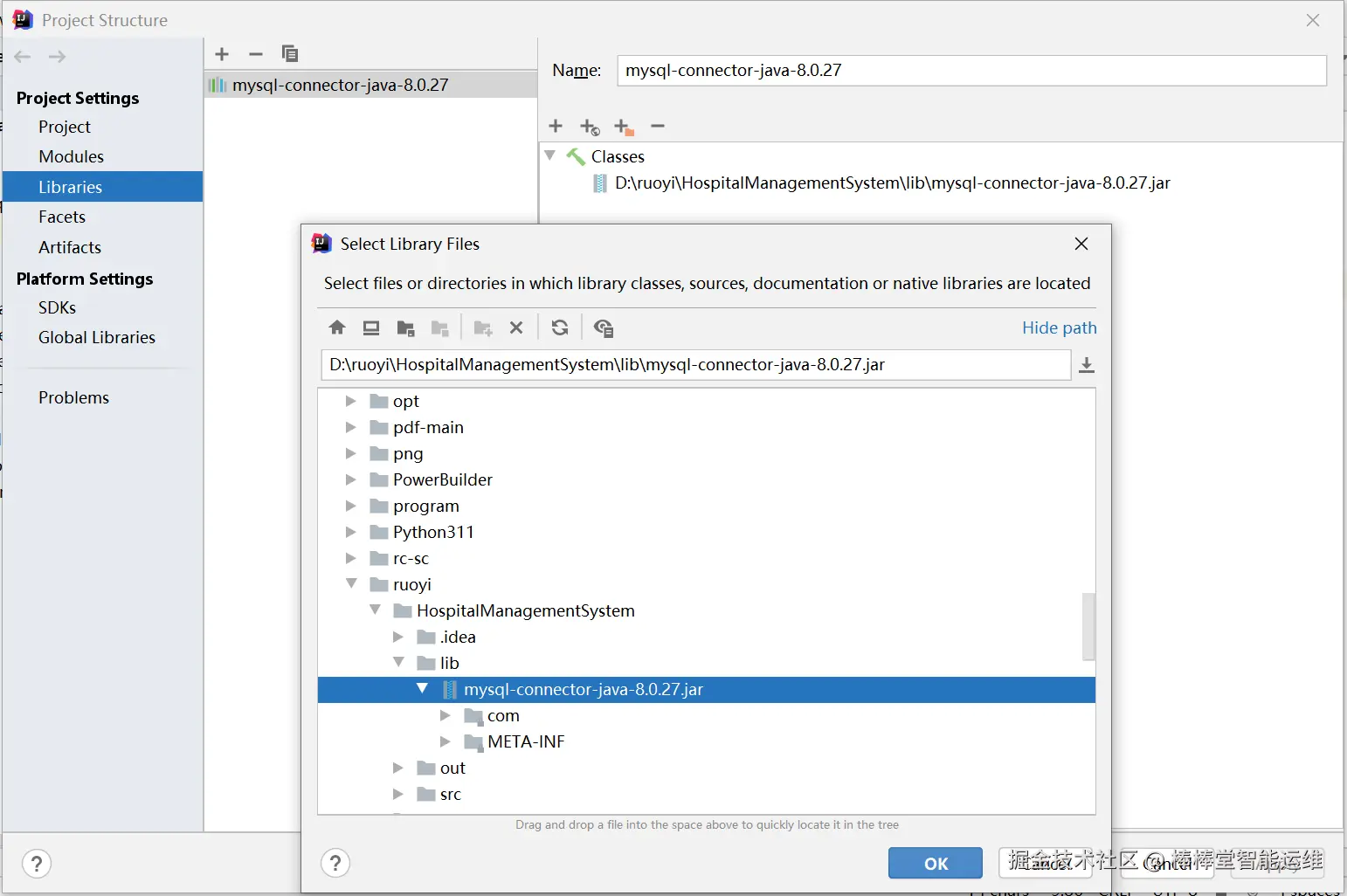Open Facets settings section
The height and width of the screenshot is (896, 1347).
coord(62,217)
